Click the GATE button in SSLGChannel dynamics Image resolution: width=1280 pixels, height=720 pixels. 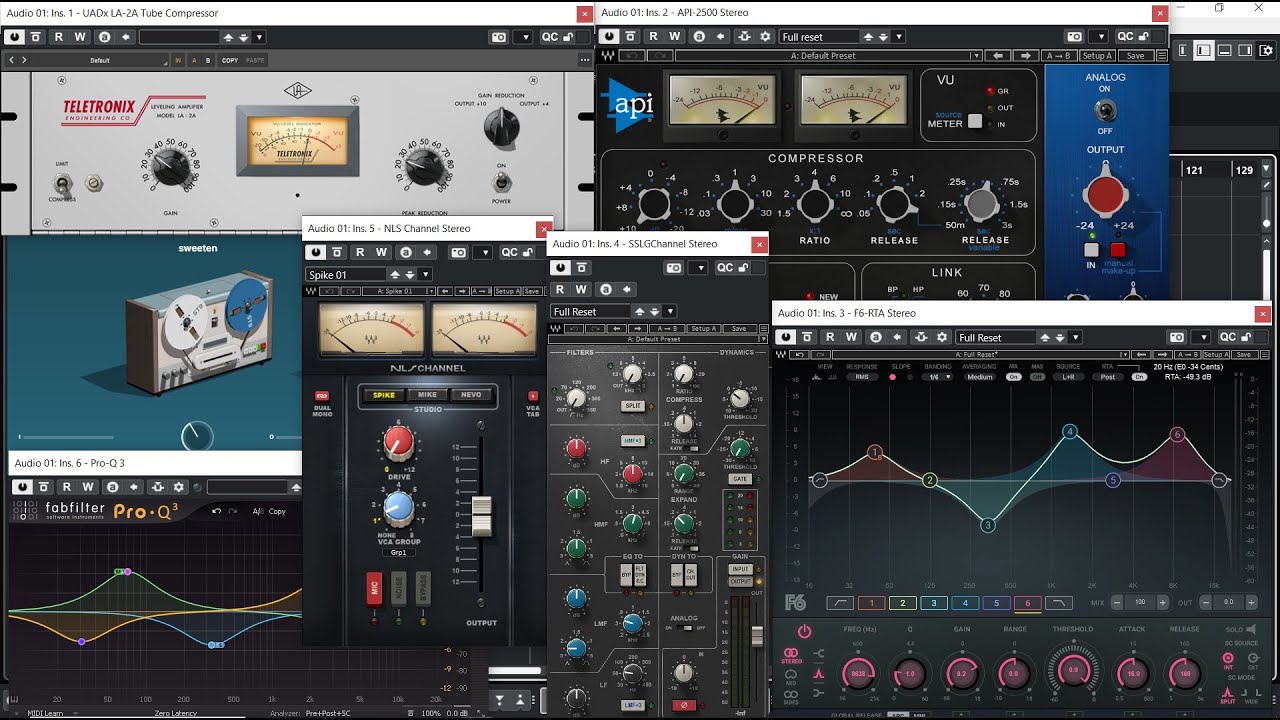point(740,479)
